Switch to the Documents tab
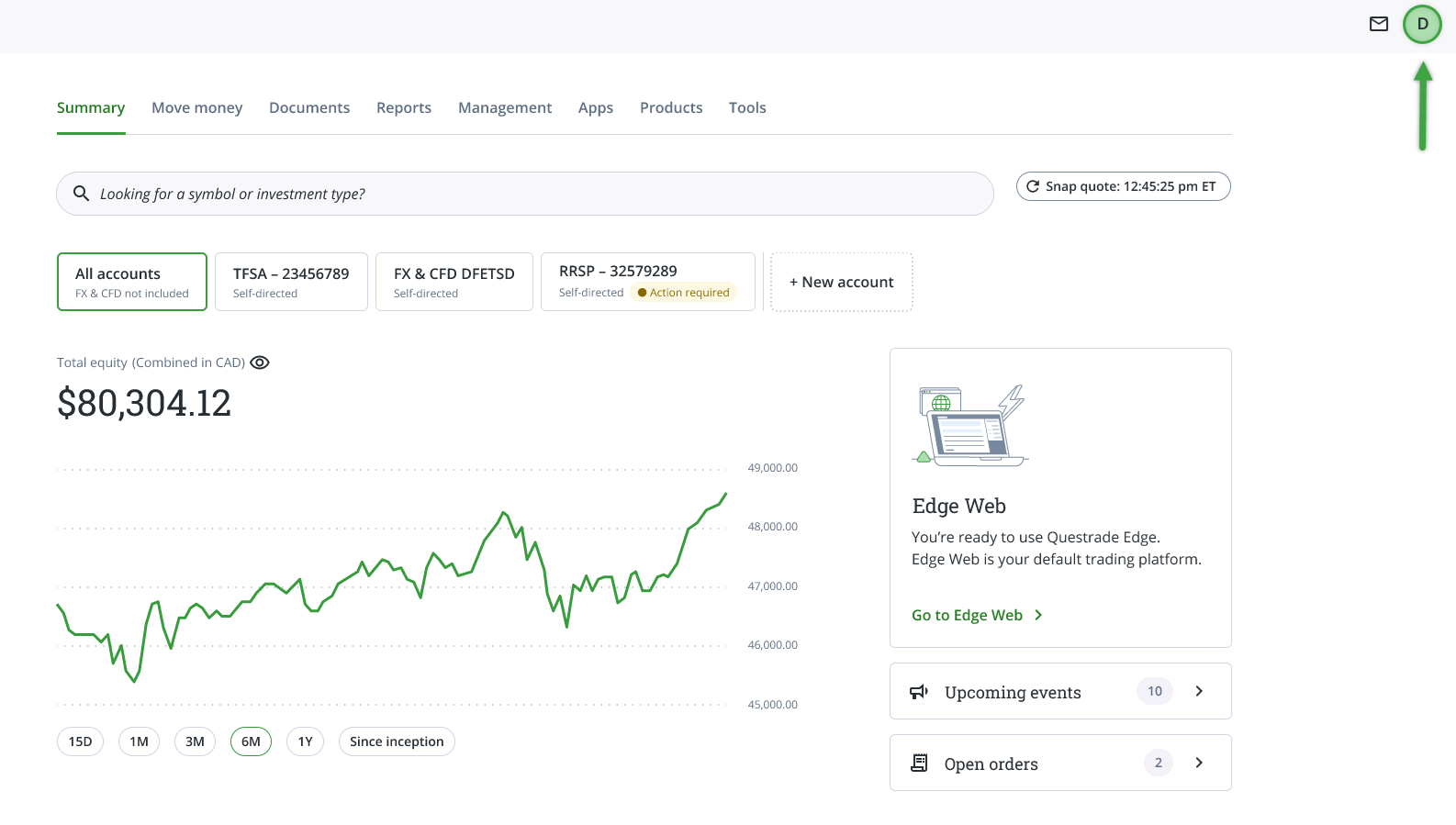 tap(309, 107)
